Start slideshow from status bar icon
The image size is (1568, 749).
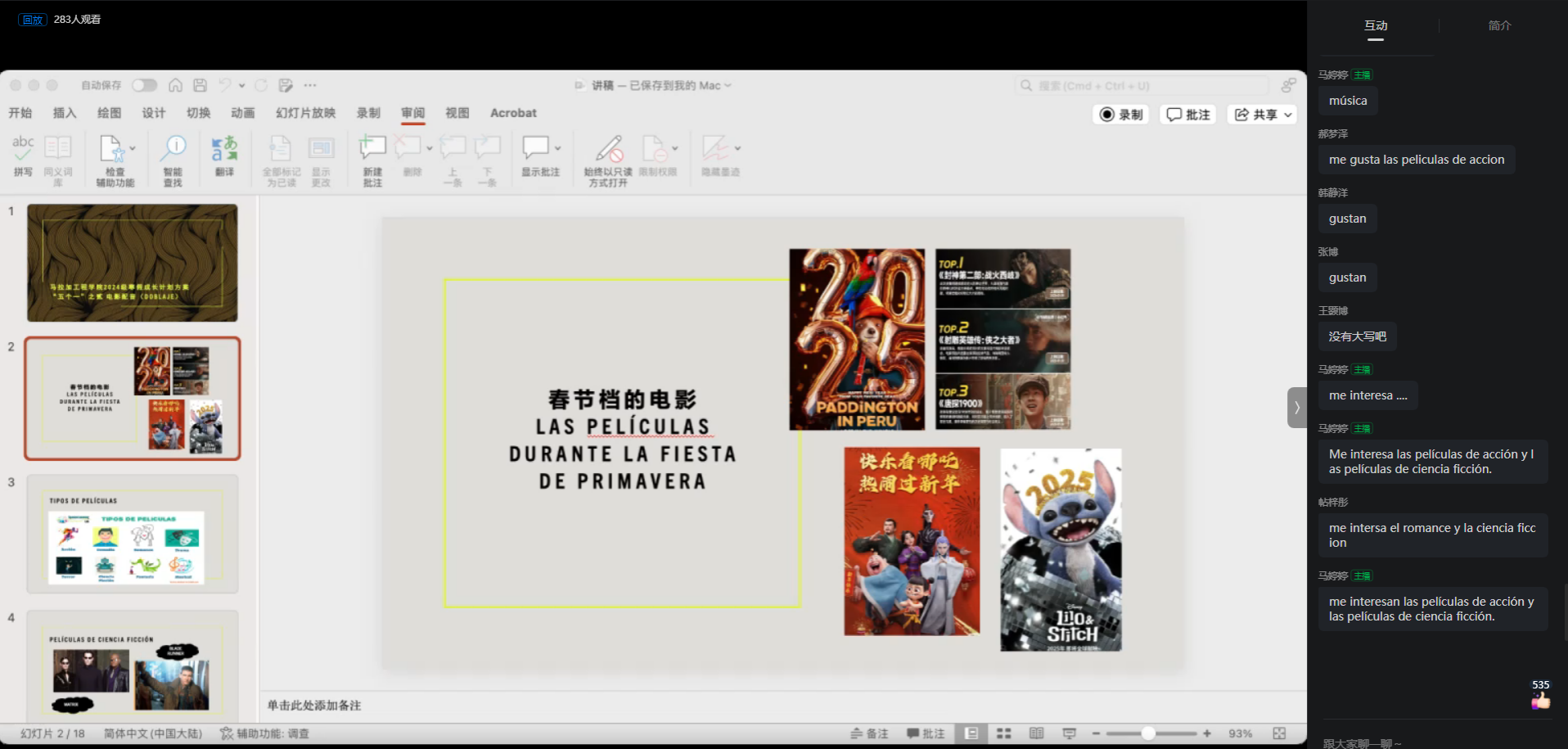[x=1069, y=733]
